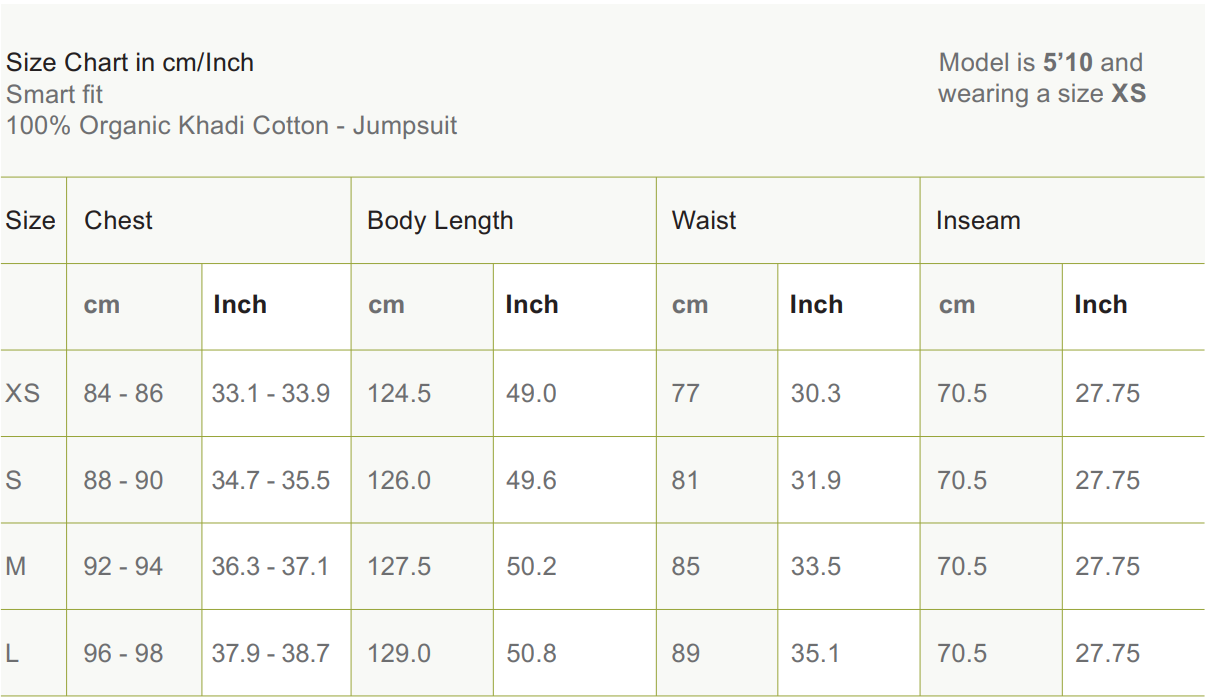Click the Chest column header
1205x698 pixels.
coord(118,221)
